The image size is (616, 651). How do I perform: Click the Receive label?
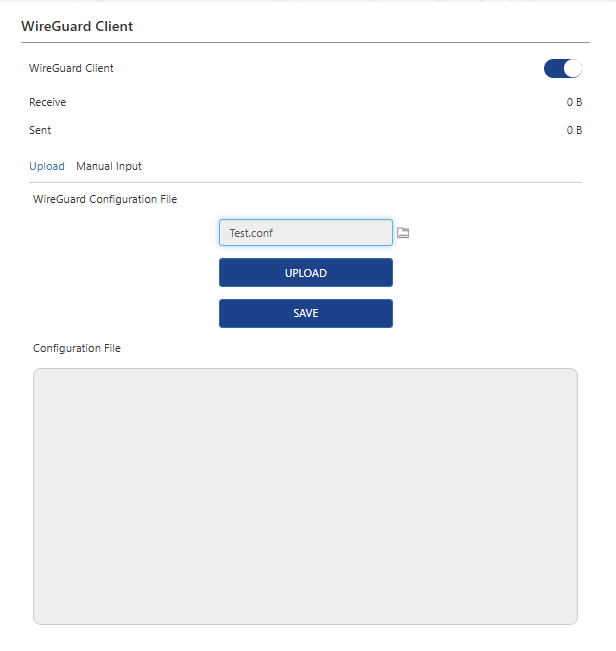pyautogui.click(x=48, y=102)
